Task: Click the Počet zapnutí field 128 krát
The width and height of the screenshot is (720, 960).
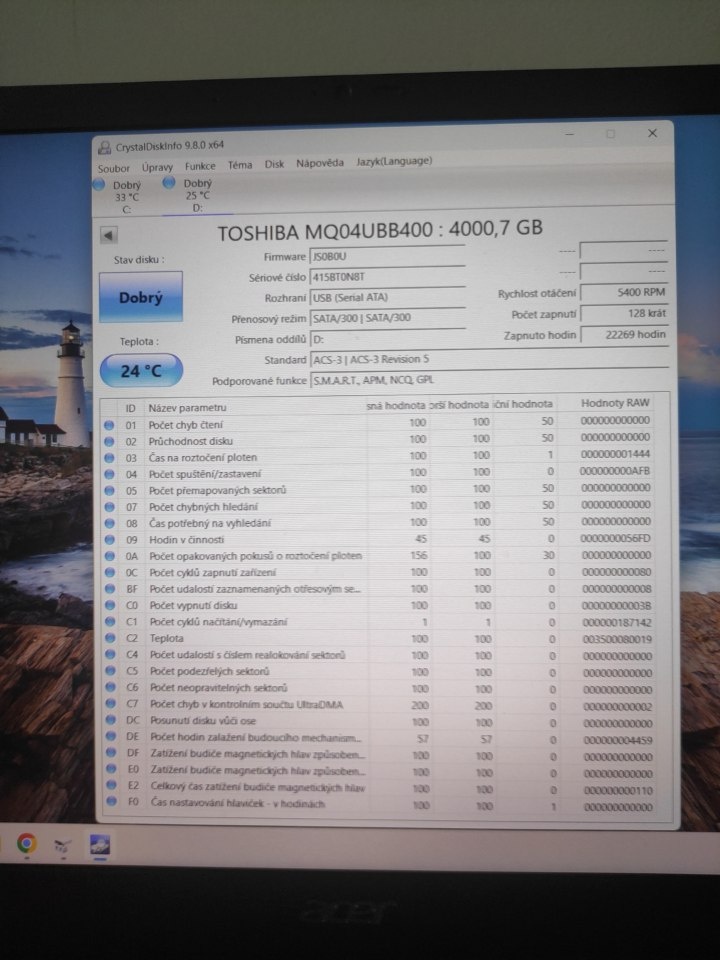Action: (x=623, y=313)
